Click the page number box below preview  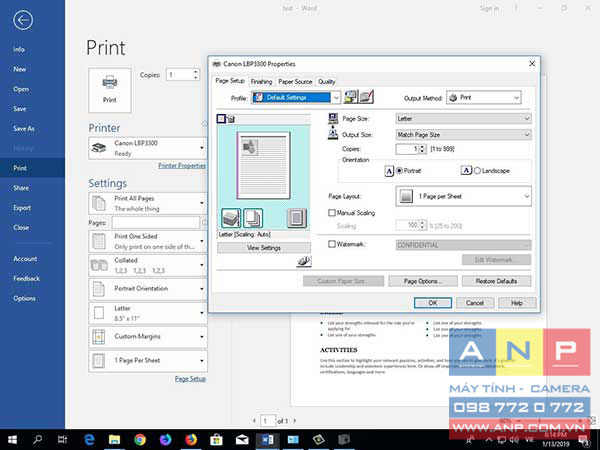[x=268, y=421]
